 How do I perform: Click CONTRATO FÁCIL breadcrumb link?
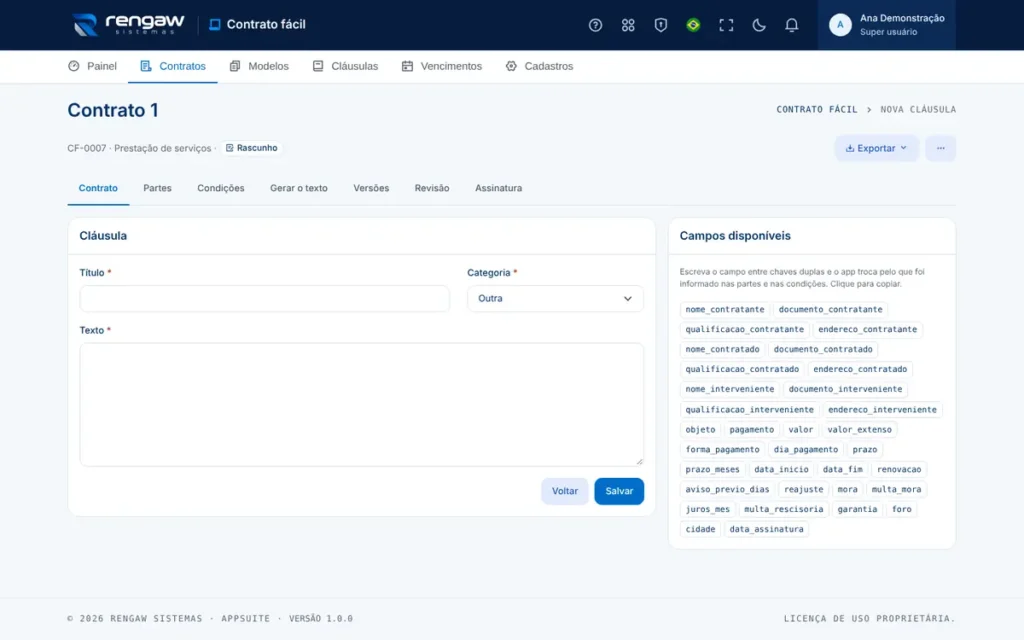coord(816,110)
